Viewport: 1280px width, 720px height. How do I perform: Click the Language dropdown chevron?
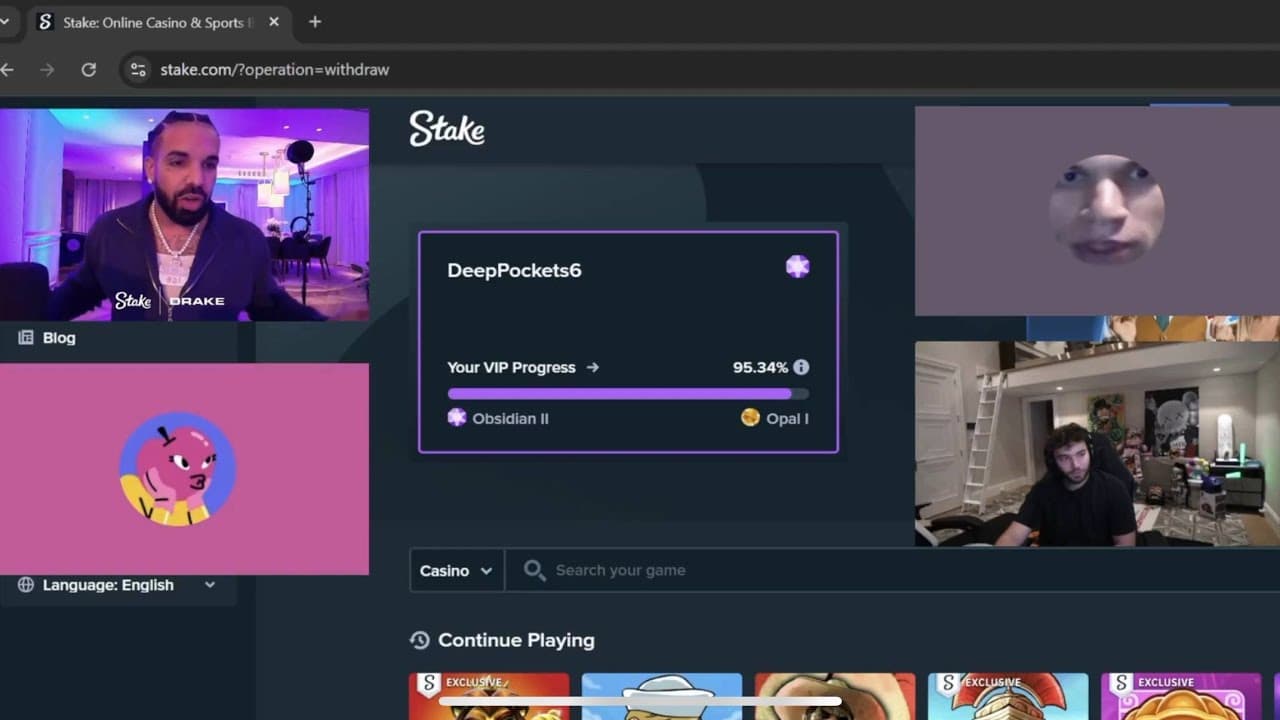click(210, 585)
